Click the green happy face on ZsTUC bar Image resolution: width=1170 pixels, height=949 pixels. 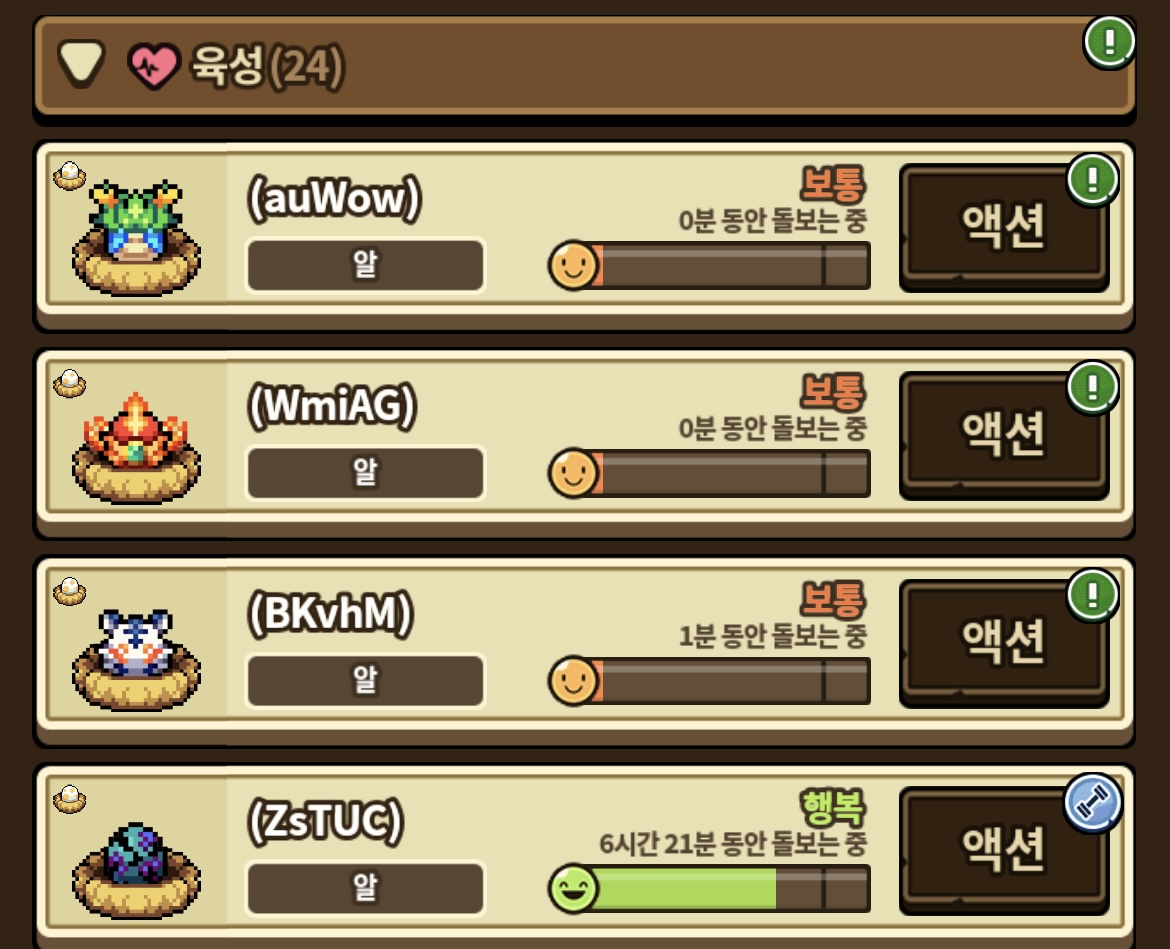tap(573, 888)
